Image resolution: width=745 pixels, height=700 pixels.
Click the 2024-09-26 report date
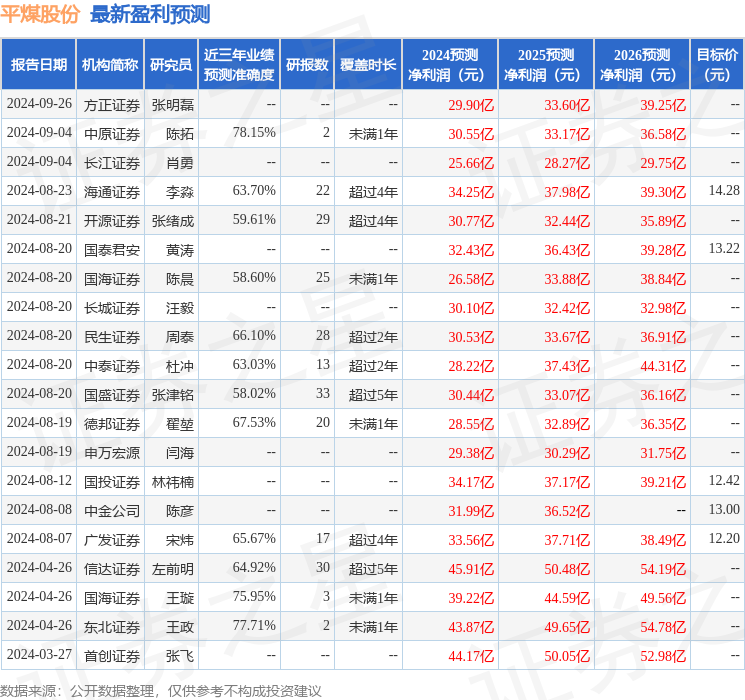(x=39, y=104)
